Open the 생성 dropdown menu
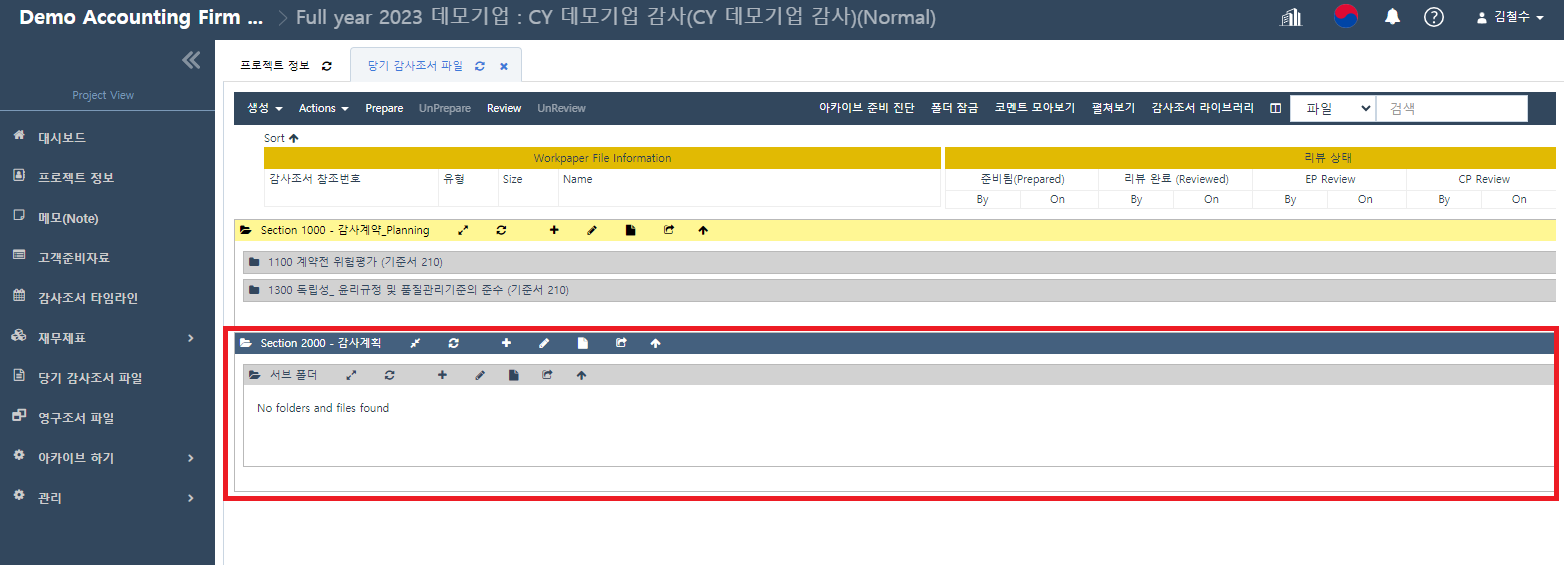This screenshot has width=1564, height=565. point(265,108)
